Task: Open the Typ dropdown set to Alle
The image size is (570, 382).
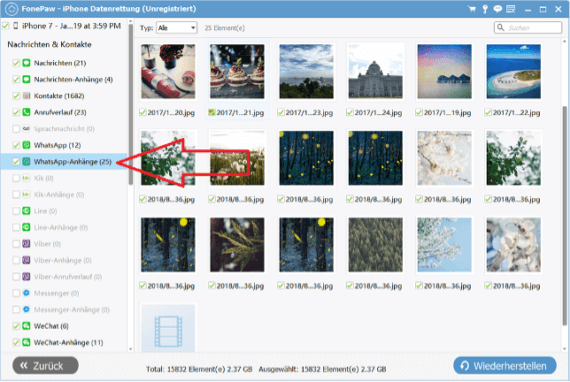Action: tap(177, 28)
